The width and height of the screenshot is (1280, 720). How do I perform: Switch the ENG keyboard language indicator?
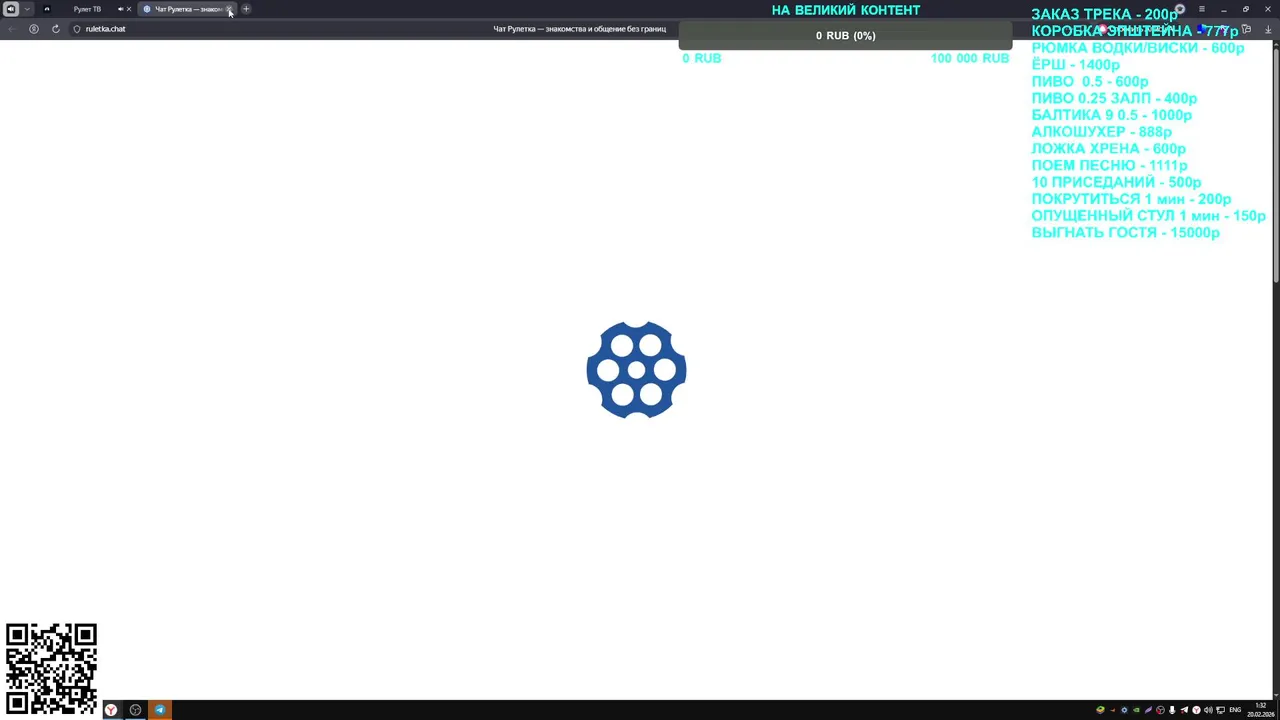1235,710
